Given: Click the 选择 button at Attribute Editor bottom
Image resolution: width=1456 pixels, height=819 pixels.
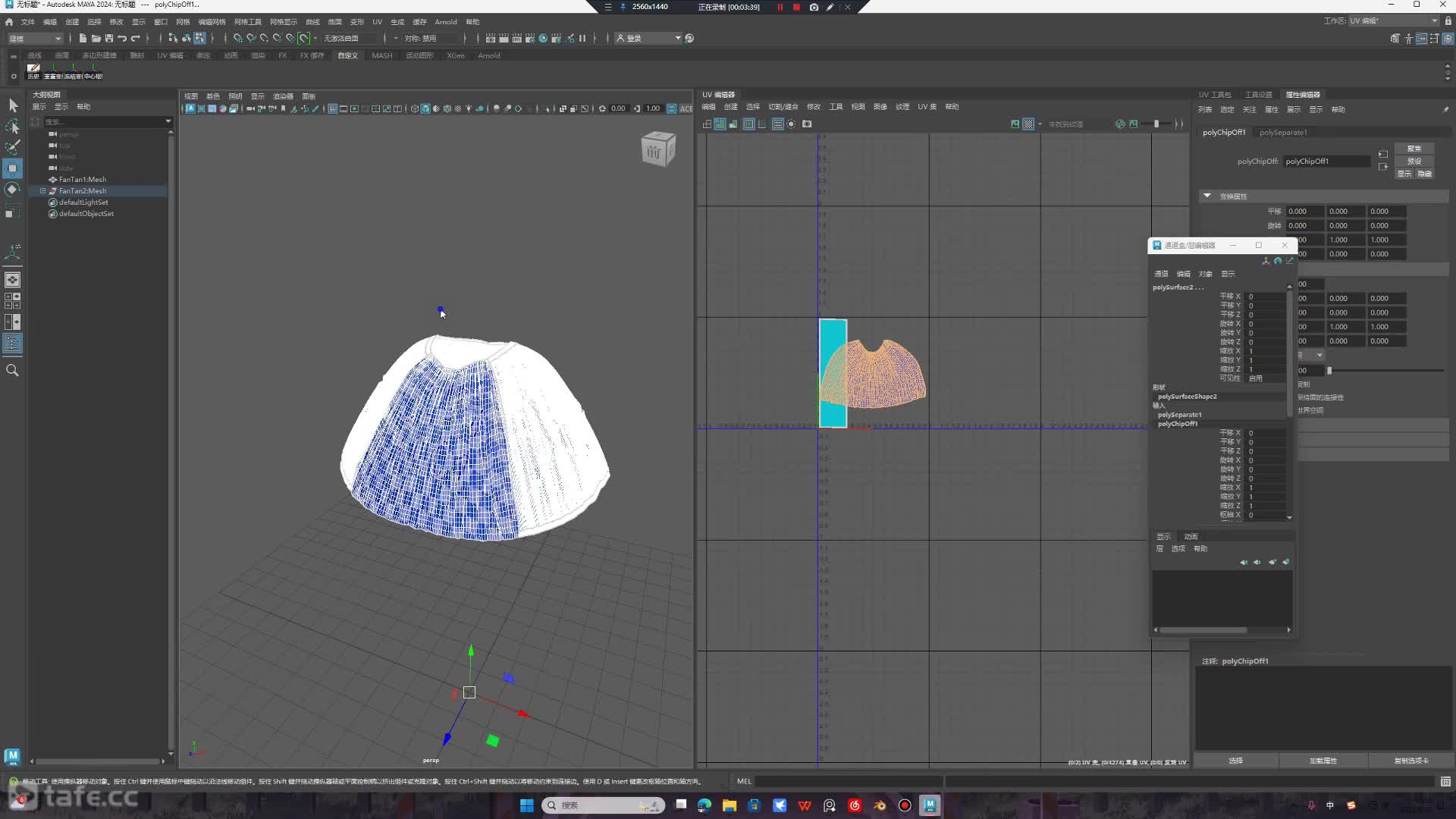Looking at the screenshot, I should [1236, 761].
